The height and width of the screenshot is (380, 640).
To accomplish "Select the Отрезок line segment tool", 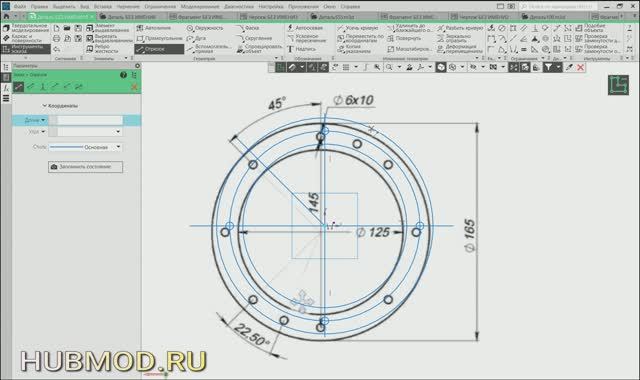I will [159, 49].
